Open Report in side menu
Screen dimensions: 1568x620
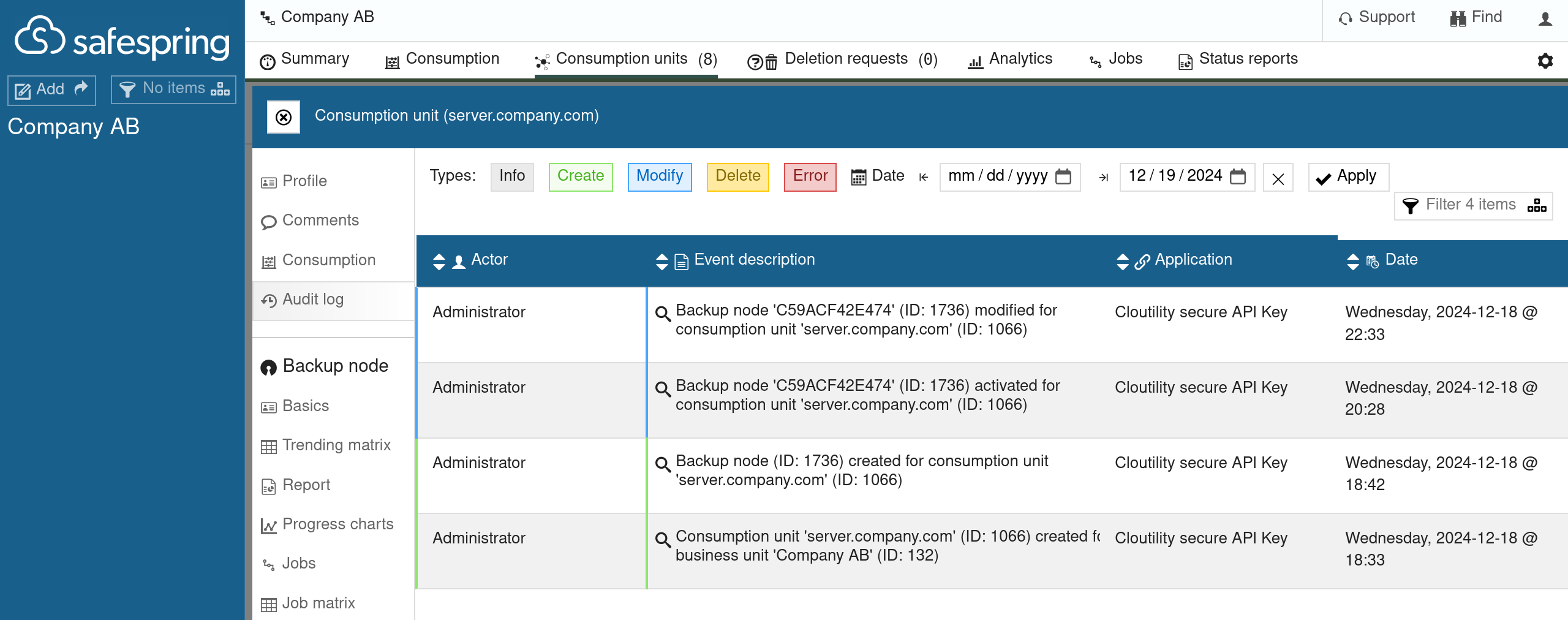tap(295, 485)
